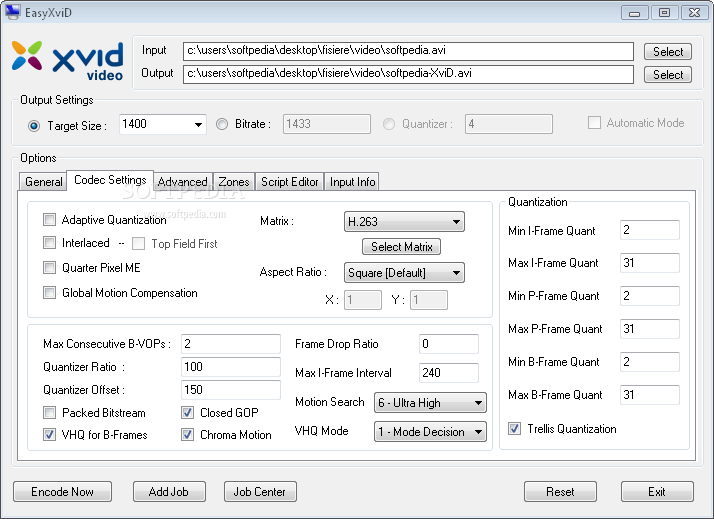Image resolution: width=714 pixels, height=519 pixels.
Task: Select the Bitrate radio button
Action: point(222,124)
